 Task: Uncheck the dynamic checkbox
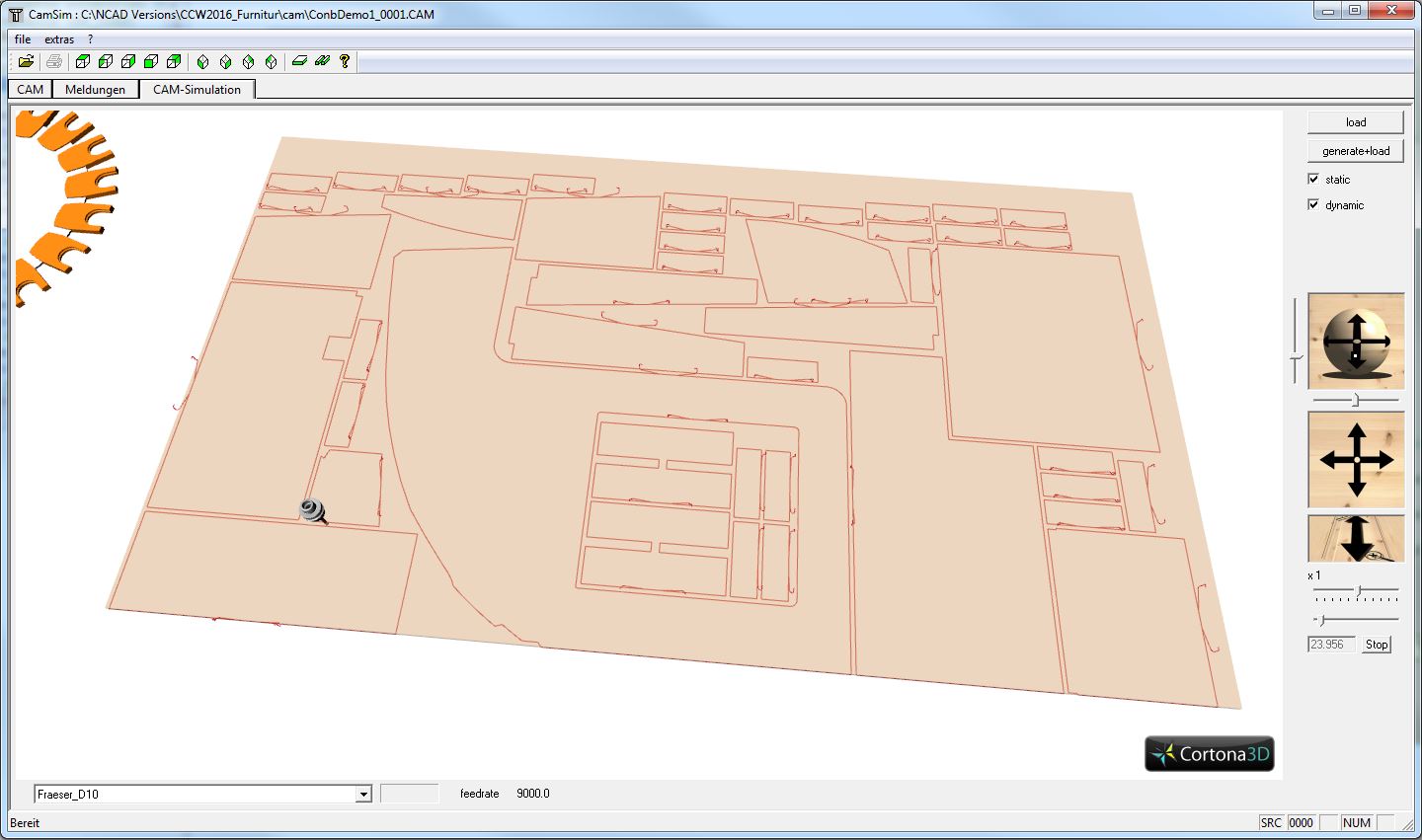coord(1314,204)
